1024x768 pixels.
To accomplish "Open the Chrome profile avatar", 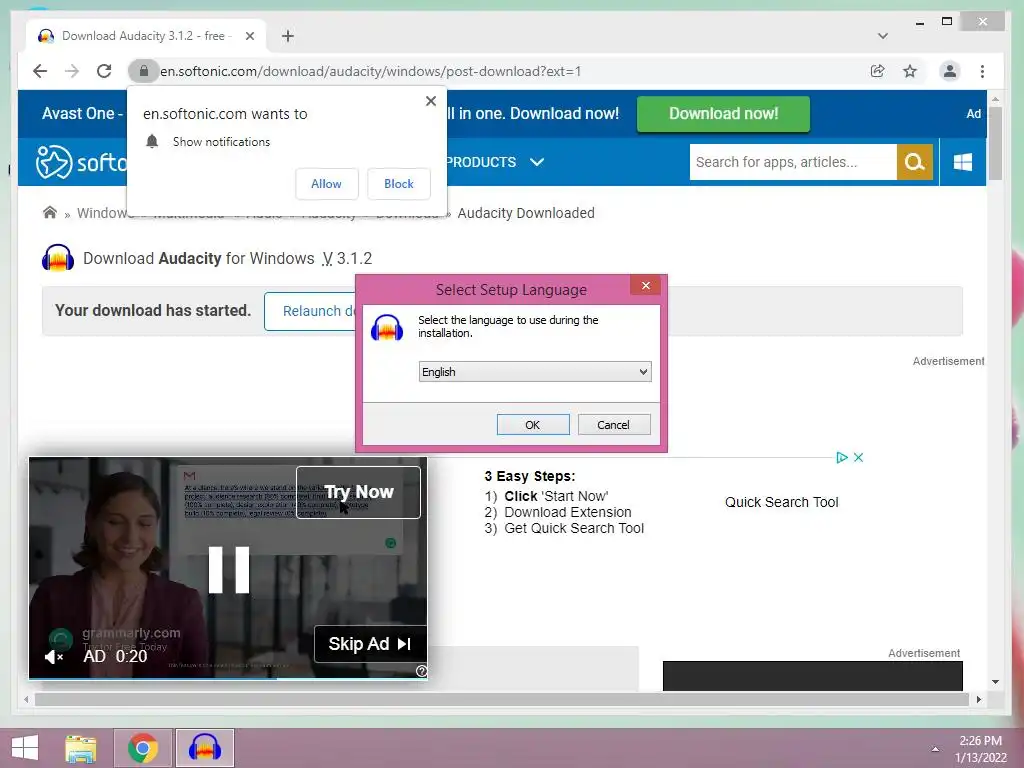I will pyautogui.click(x=950, y=71).
